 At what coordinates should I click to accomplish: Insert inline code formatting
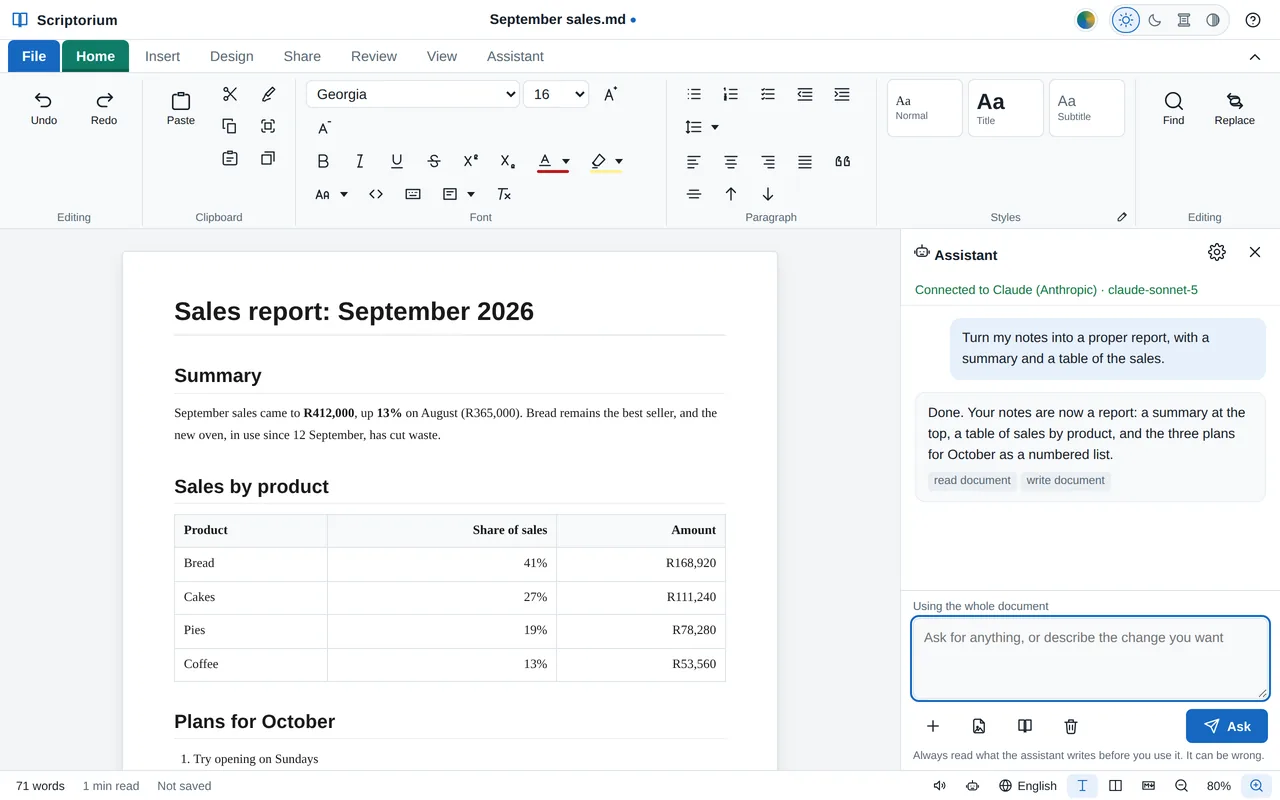(376, 194)
